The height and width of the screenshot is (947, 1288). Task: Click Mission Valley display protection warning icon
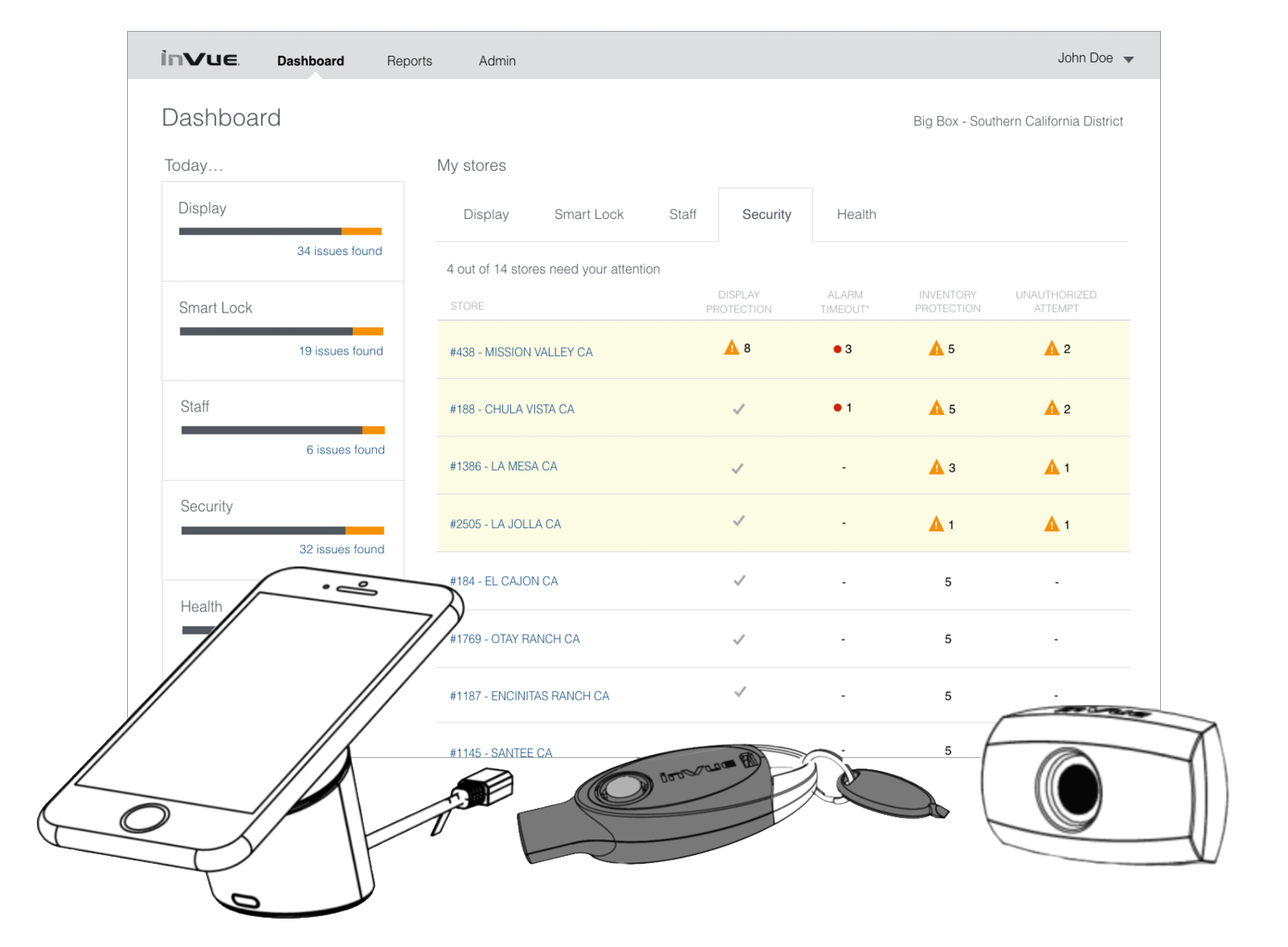tap(732, 348)
